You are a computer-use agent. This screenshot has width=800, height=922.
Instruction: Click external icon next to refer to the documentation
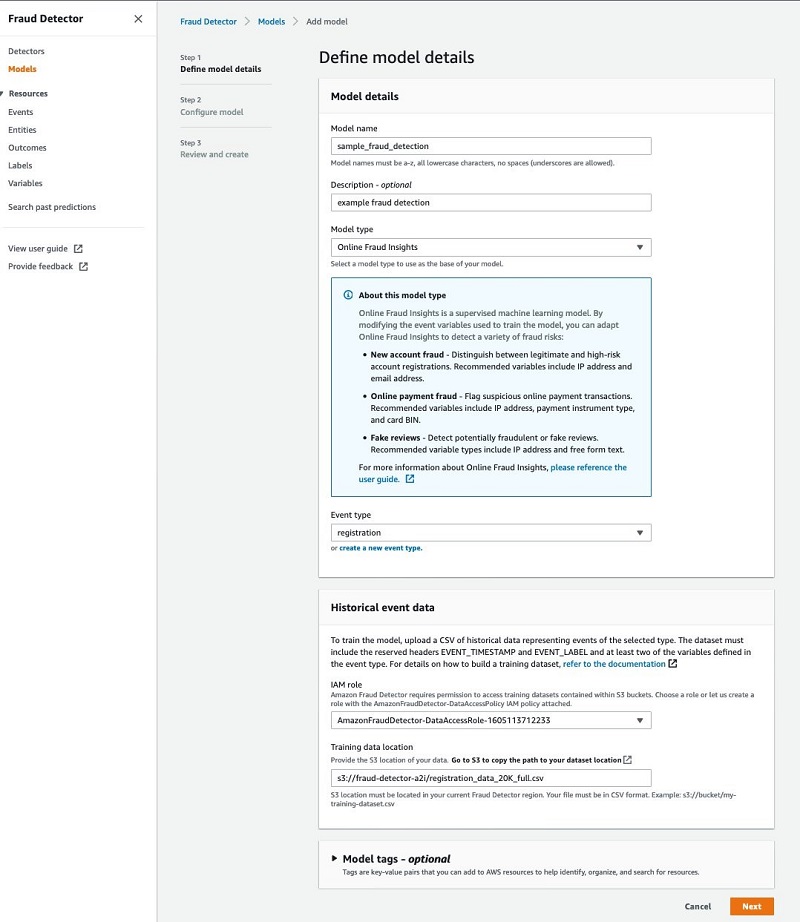coord(673,664)
